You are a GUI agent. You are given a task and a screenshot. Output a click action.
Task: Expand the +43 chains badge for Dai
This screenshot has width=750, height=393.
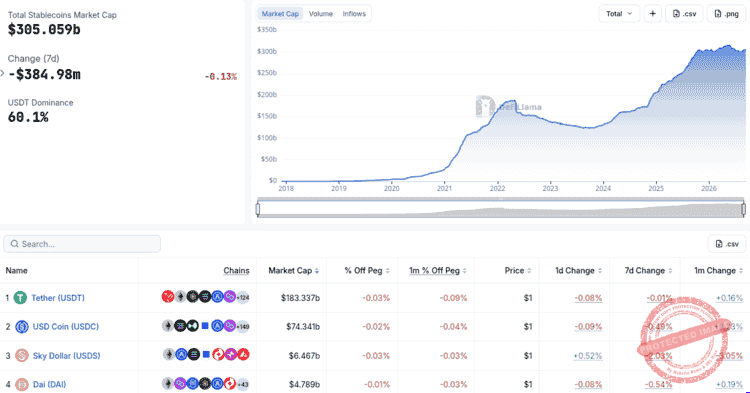pos(243,384)
